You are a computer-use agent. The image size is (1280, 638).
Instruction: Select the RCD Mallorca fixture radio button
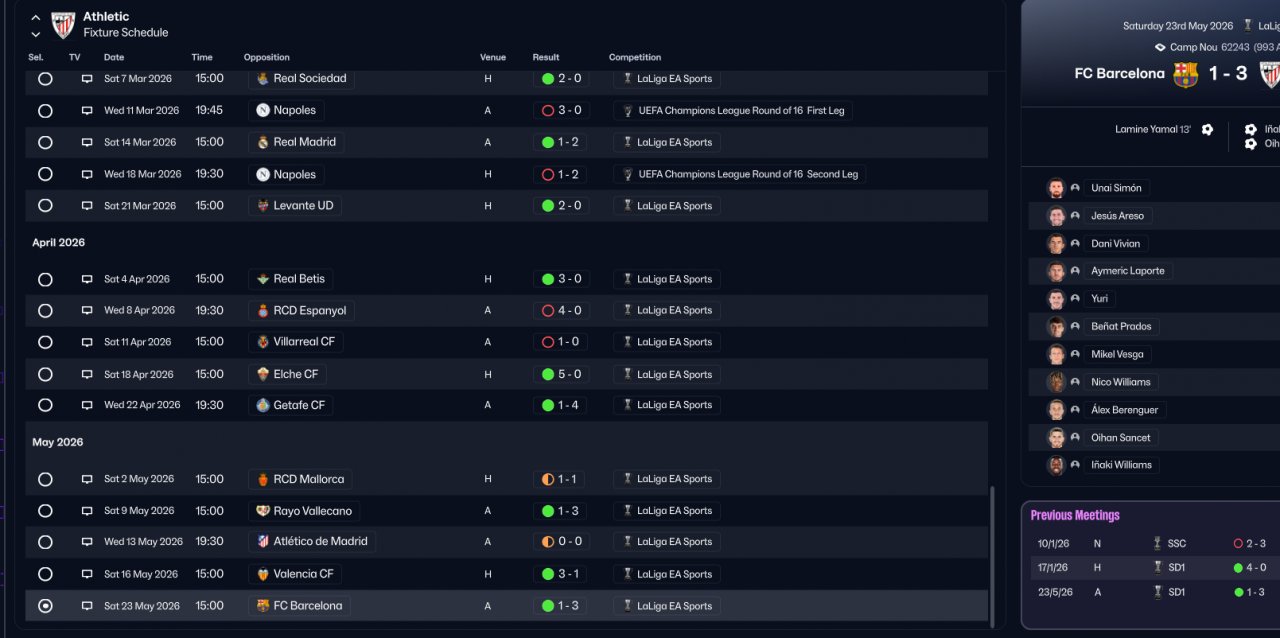pyautogui.click(x=45, y=479)
